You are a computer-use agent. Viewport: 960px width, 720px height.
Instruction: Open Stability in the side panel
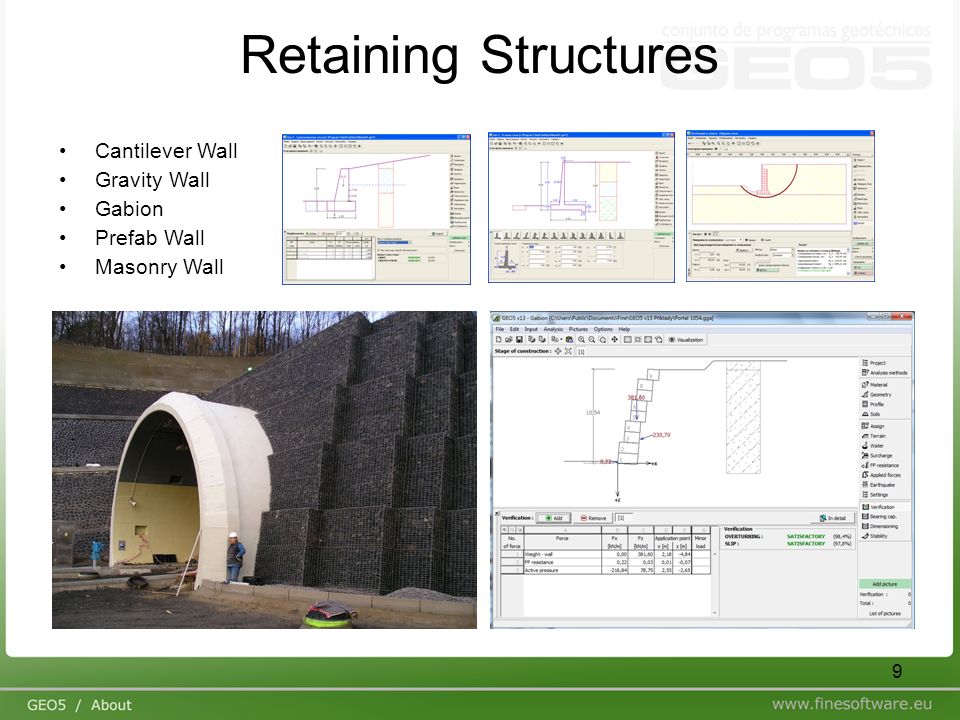point(874,536)
